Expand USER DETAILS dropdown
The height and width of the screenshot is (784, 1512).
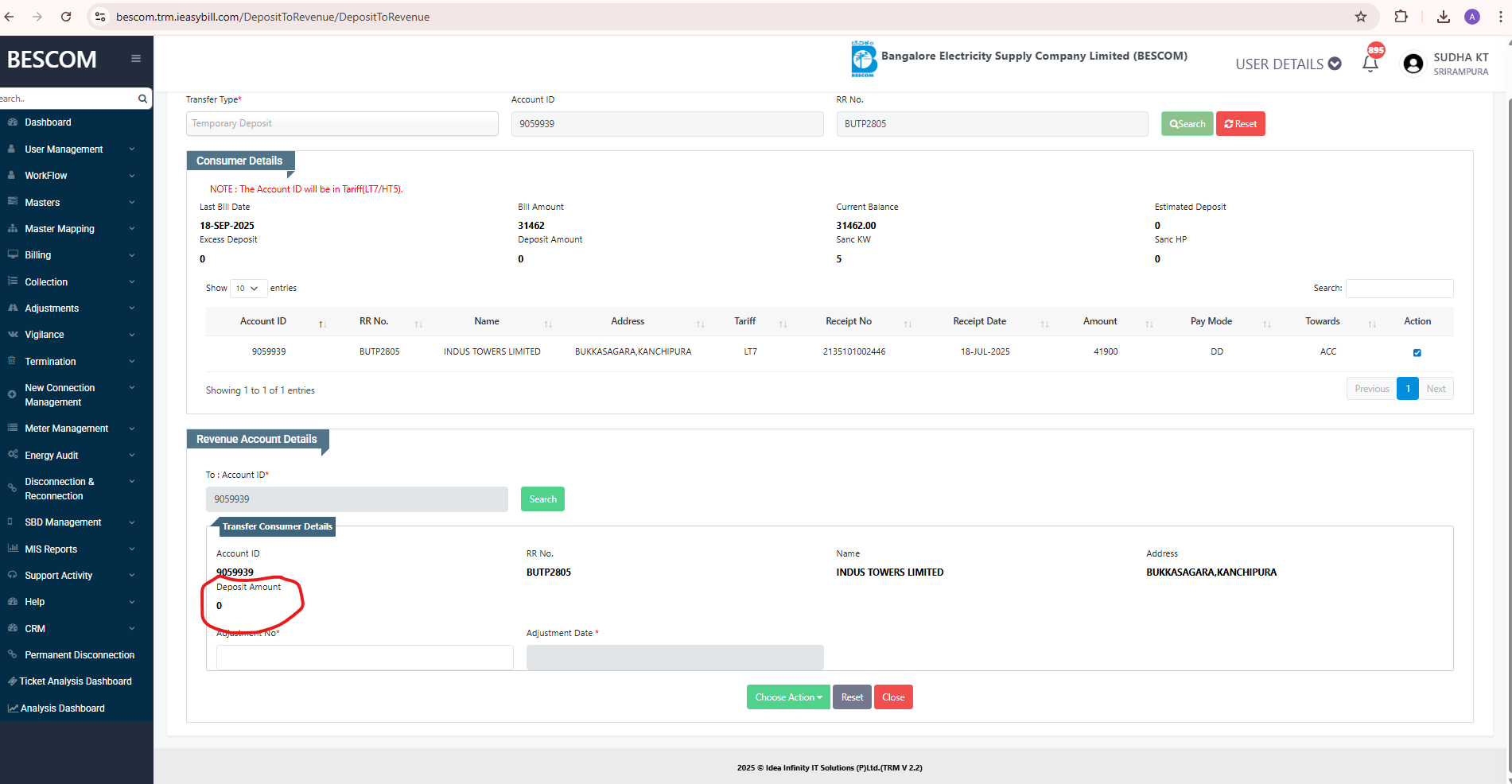coord(1288,64)
